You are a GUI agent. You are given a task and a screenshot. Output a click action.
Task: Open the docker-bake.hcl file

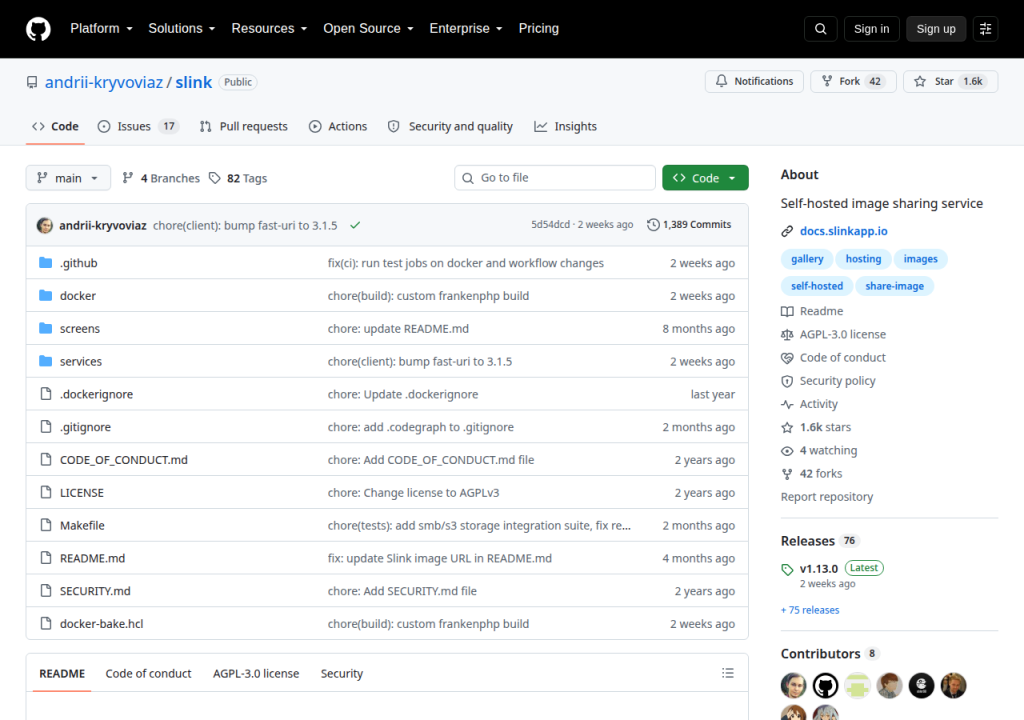101,624
